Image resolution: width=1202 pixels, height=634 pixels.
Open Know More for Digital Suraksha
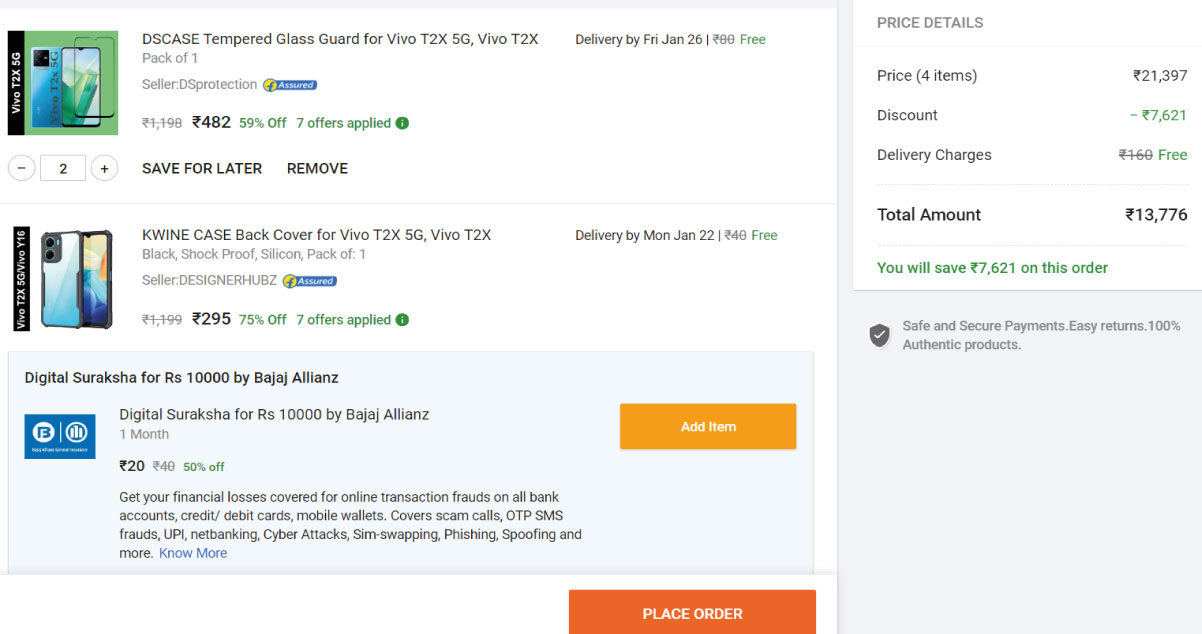coord(192,552)
